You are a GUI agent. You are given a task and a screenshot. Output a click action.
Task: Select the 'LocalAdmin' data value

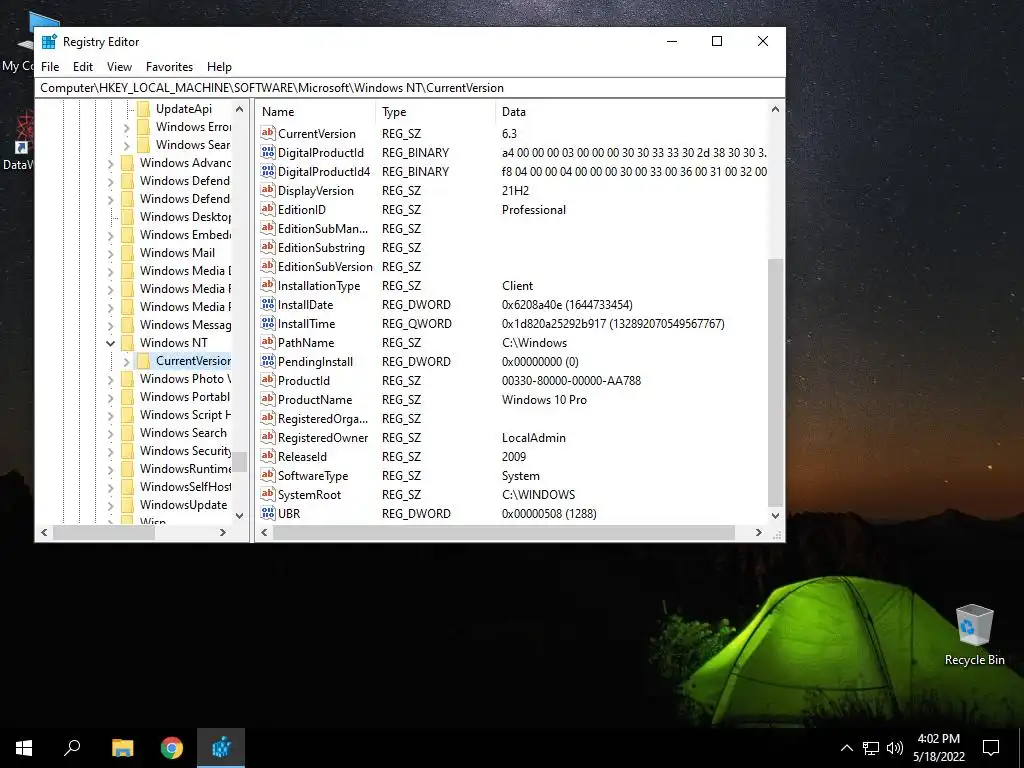click(x=534, y=438)
